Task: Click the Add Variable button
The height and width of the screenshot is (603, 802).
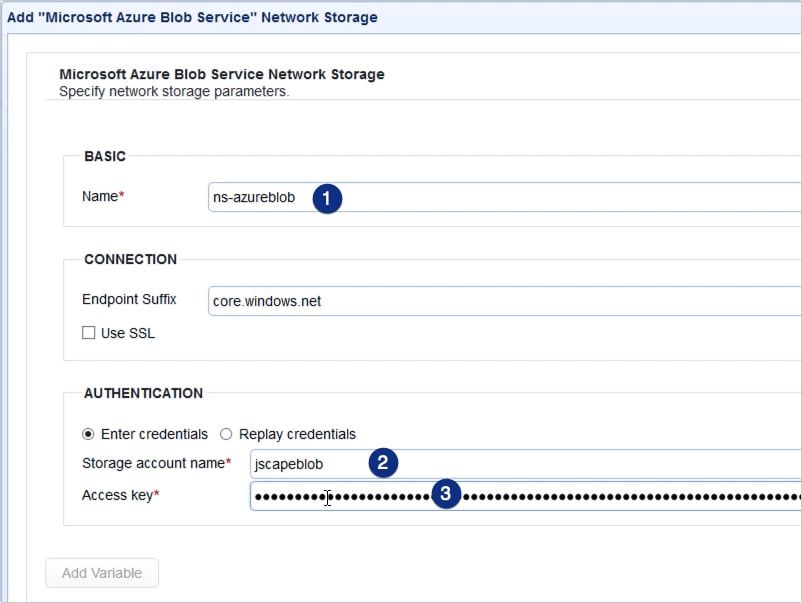Action: click(101, 572)
